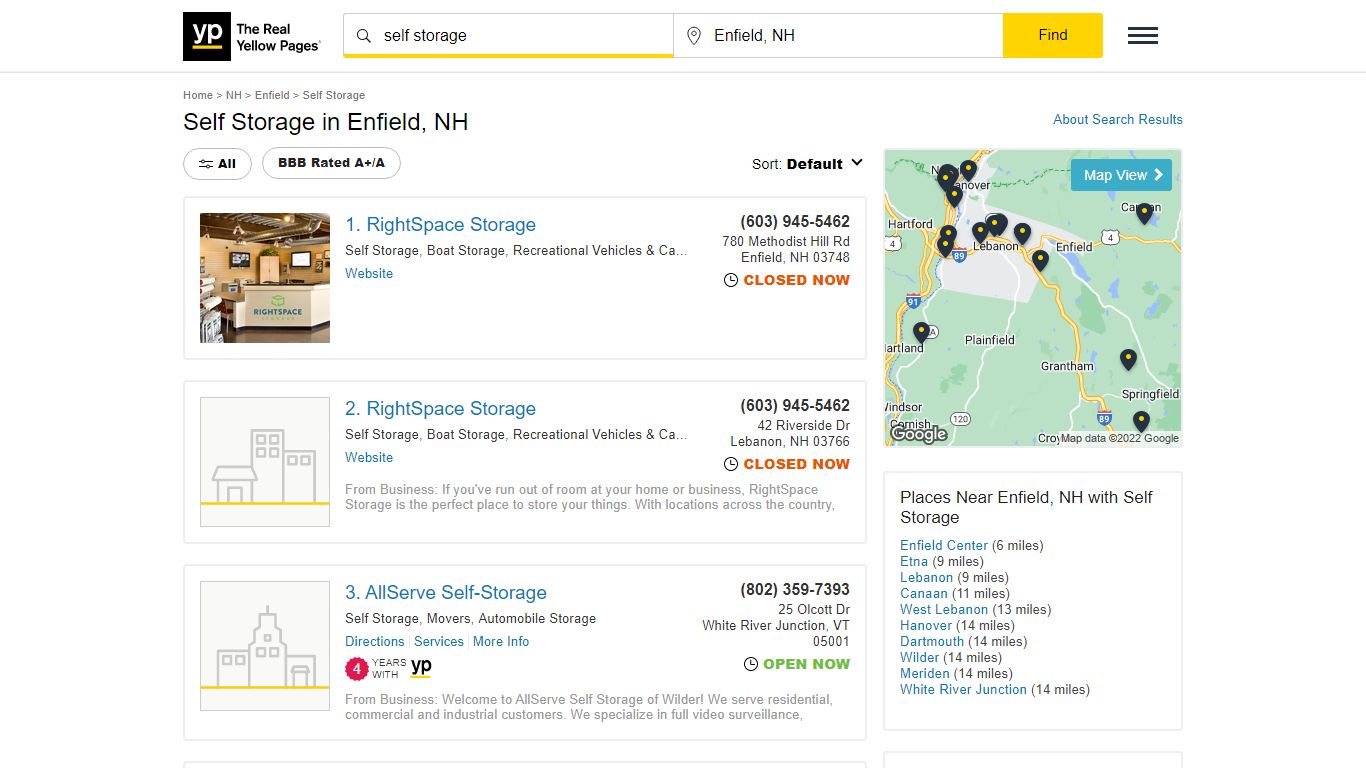Open Meriden nearby place link

point(924,673)
